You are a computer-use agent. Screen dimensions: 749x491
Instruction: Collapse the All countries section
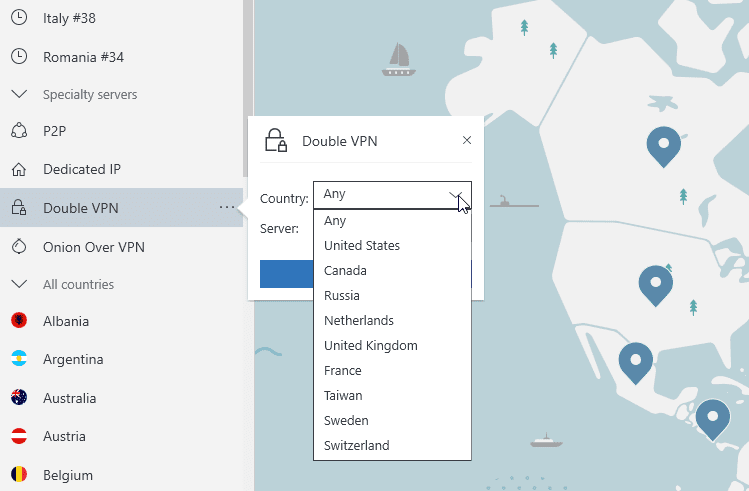(x=18, y=285)
